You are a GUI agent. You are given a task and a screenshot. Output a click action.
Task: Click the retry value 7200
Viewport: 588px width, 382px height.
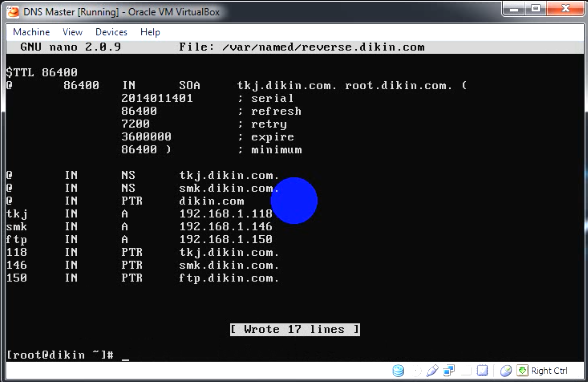coord(135,124)
